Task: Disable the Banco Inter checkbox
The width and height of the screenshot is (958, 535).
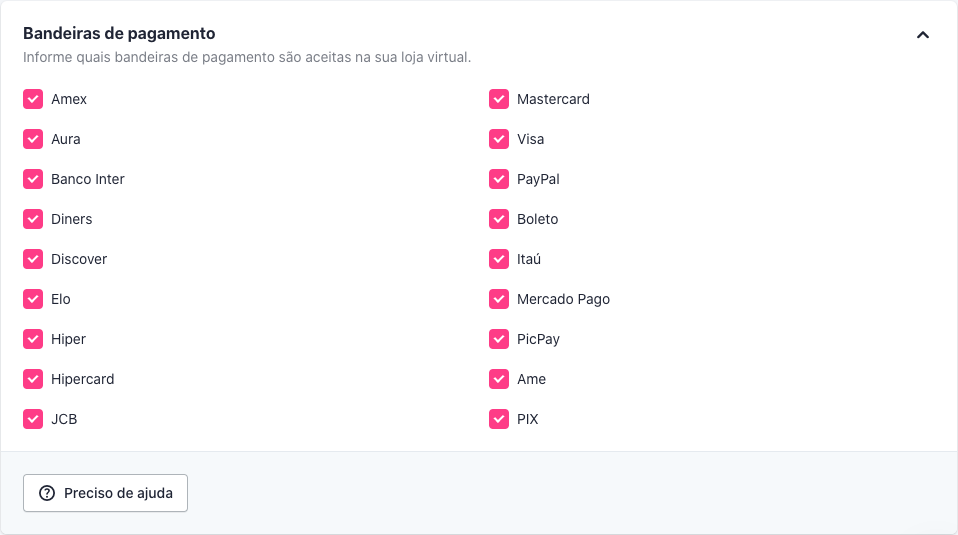Action: point(33,179)
